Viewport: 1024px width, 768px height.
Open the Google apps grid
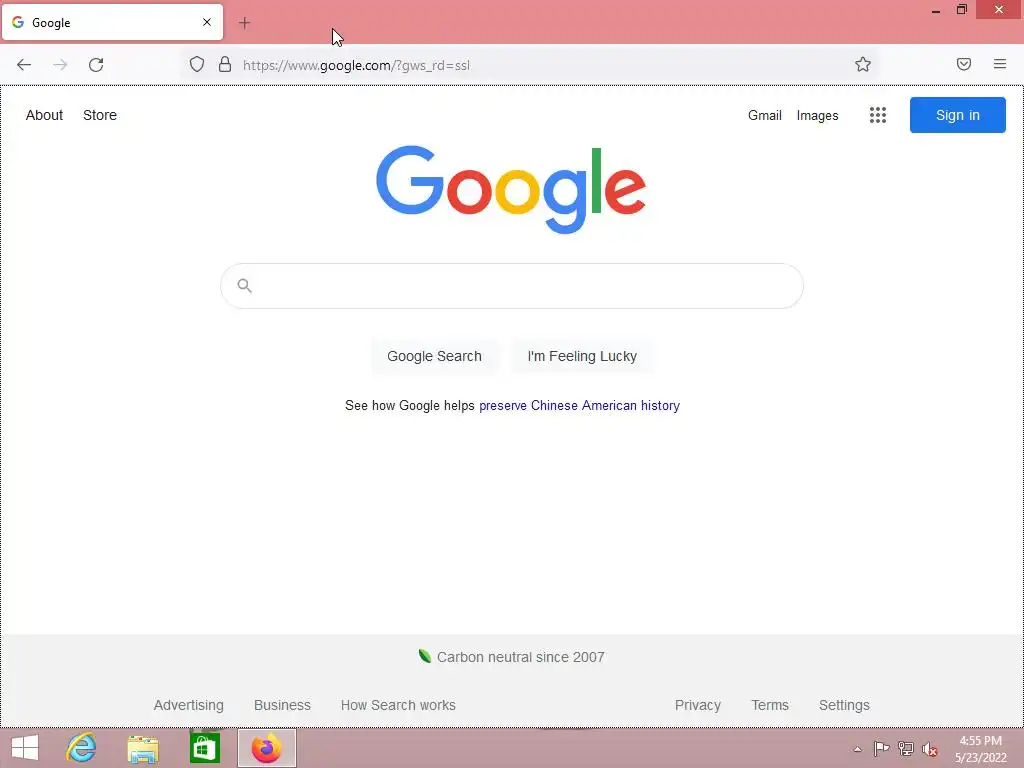click(878, 115)
